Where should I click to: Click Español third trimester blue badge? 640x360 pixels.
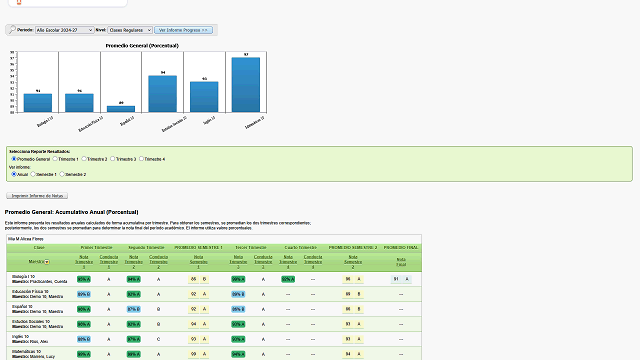[238, 309]
